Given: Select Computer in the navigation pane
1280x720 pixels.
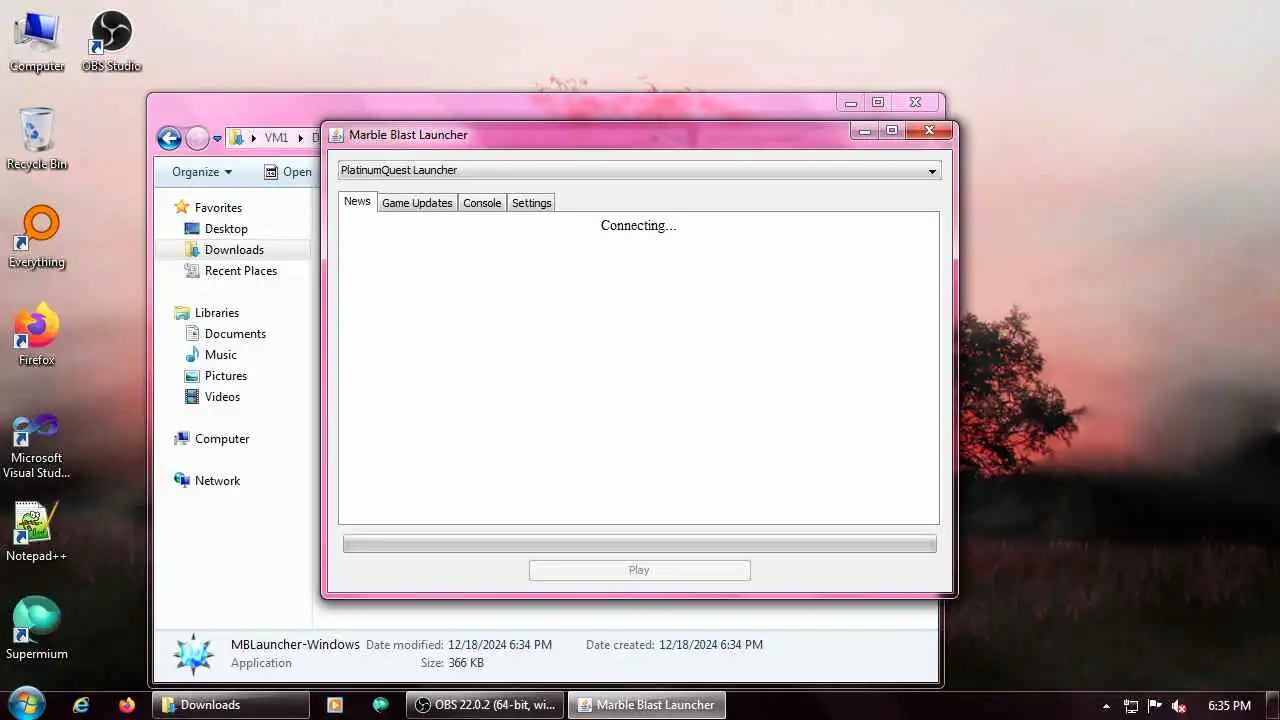Looking at the screenshot, I should [211, 439].
